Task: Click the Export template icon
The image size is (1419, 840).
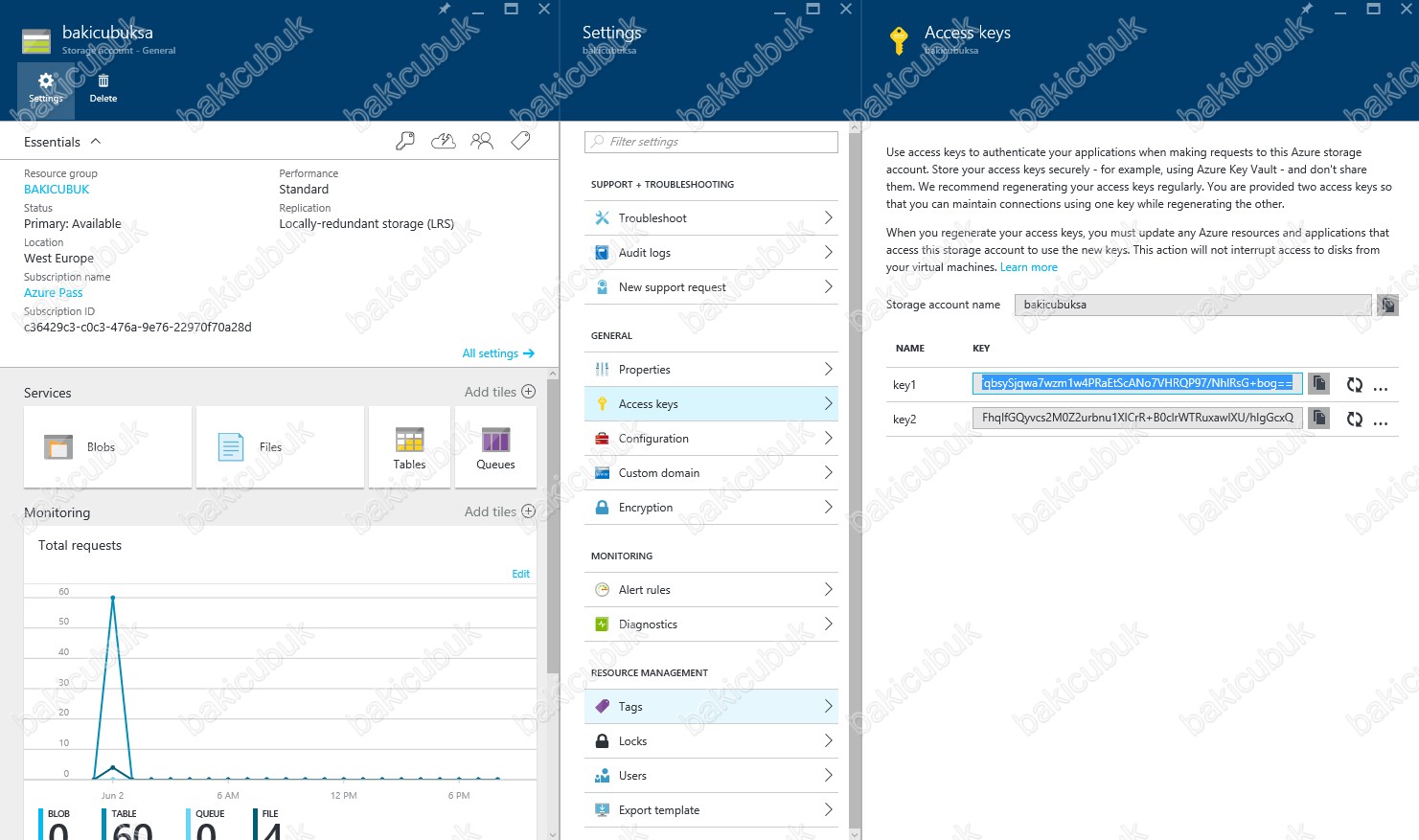Action: coord(603,810)
